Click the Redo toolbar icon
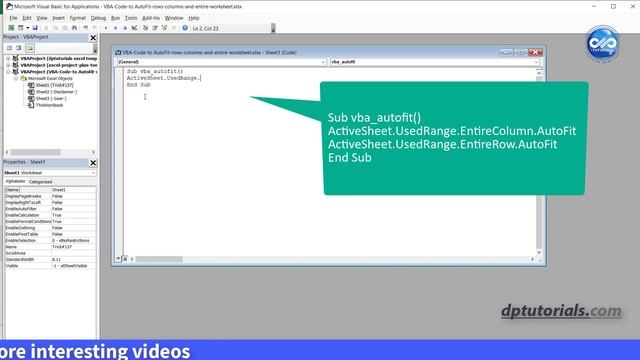Image resolution: width=640 pixels, height=360 pixels. [95, 28]
